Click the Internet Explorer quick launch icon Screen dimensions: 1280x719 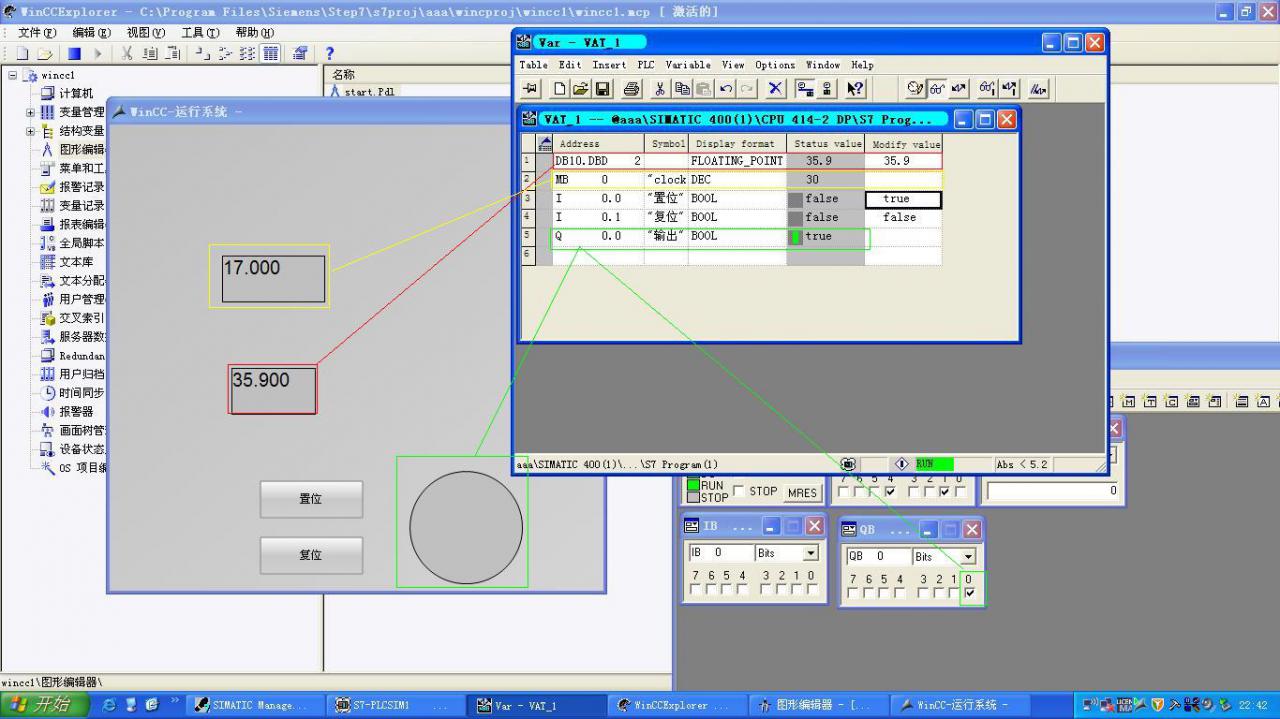[109, 705]
